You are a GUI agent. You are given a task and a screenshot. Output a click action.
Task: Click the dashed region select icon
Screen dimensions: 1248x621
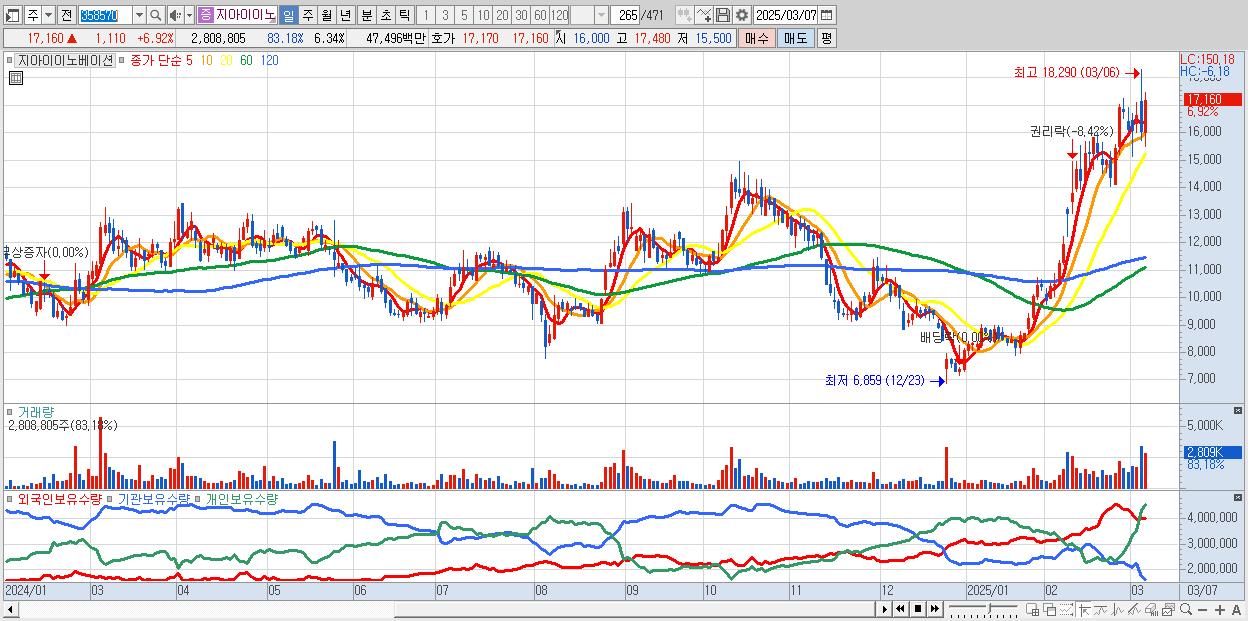point(1066,610)
